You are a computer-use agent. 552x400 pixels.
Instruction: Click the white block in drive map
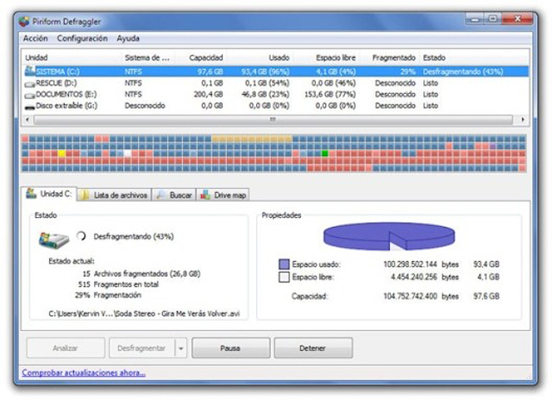127,153
